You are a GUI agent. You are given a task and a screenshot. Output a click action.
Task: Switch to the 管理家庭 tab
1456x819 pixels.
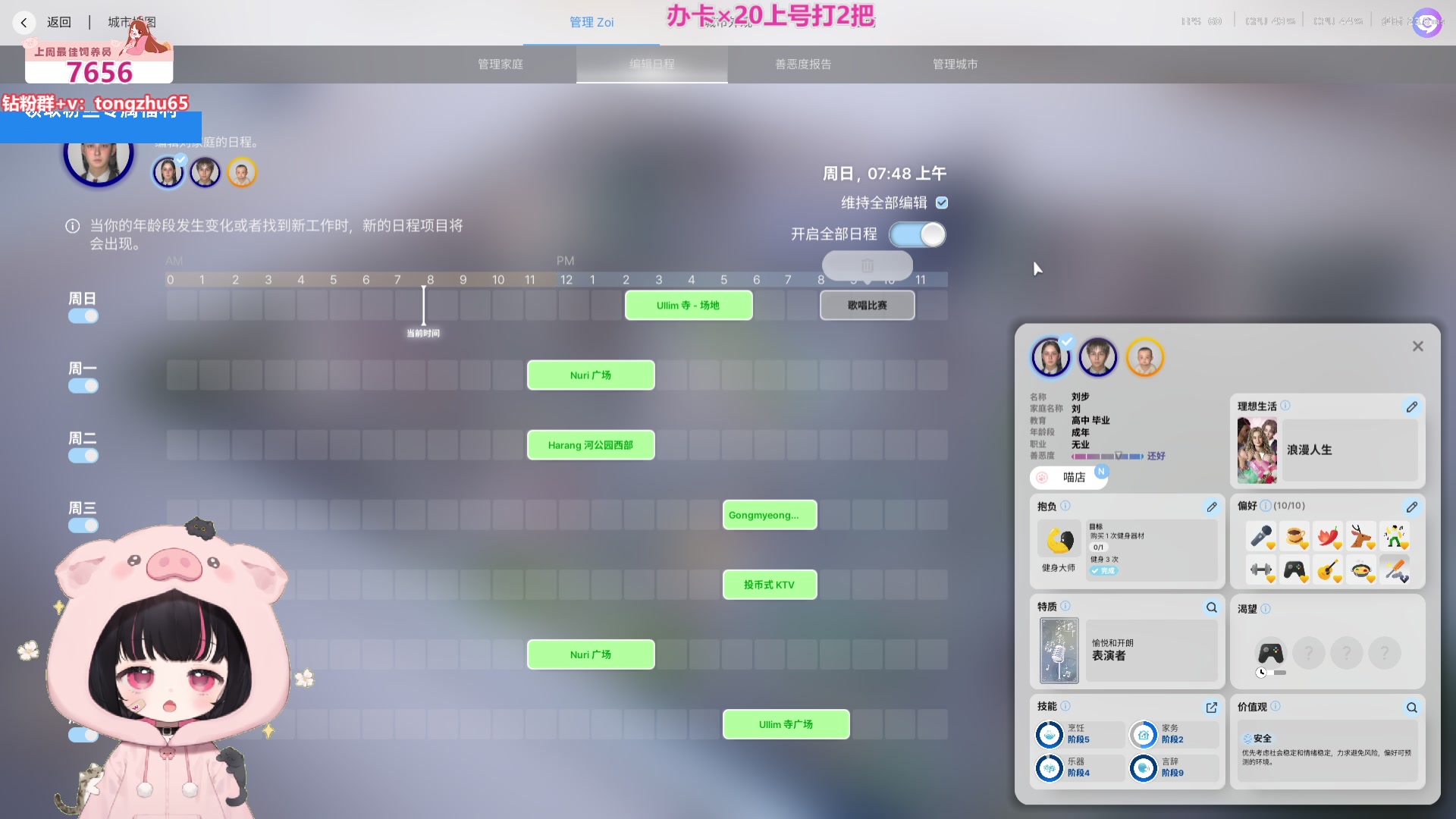pyautogui.click(x=500, y=64)
